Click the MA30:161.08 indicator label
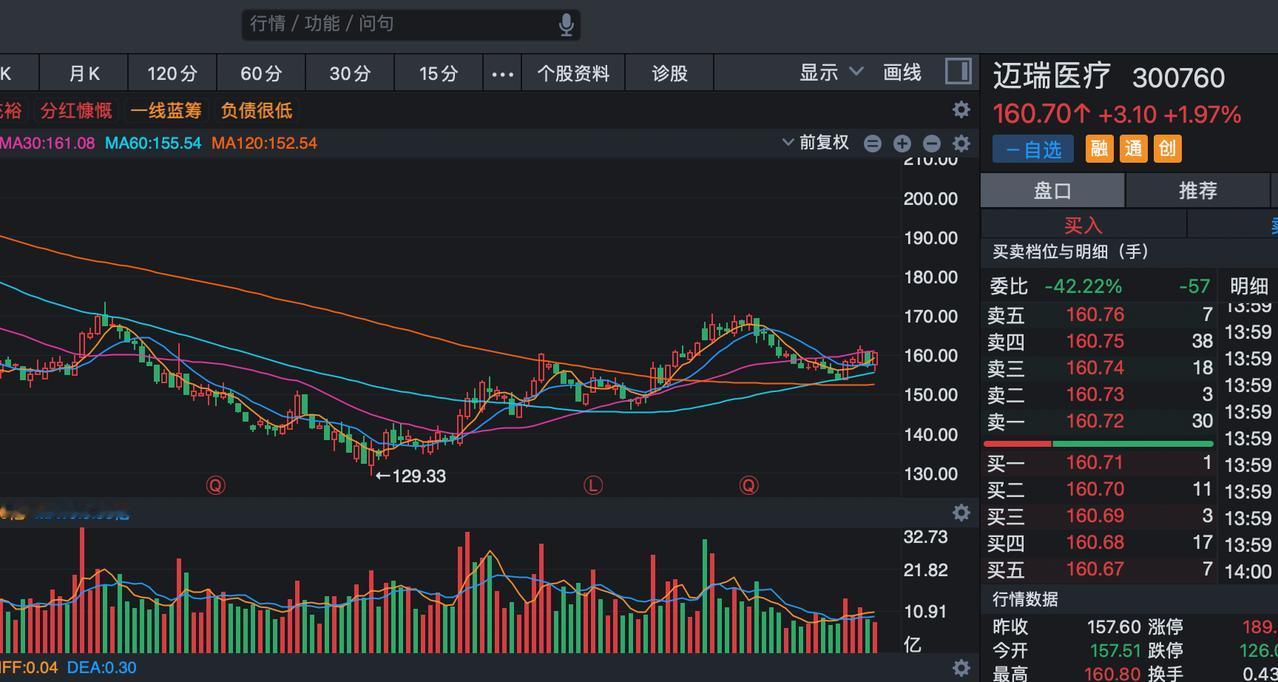 point(47,143)
